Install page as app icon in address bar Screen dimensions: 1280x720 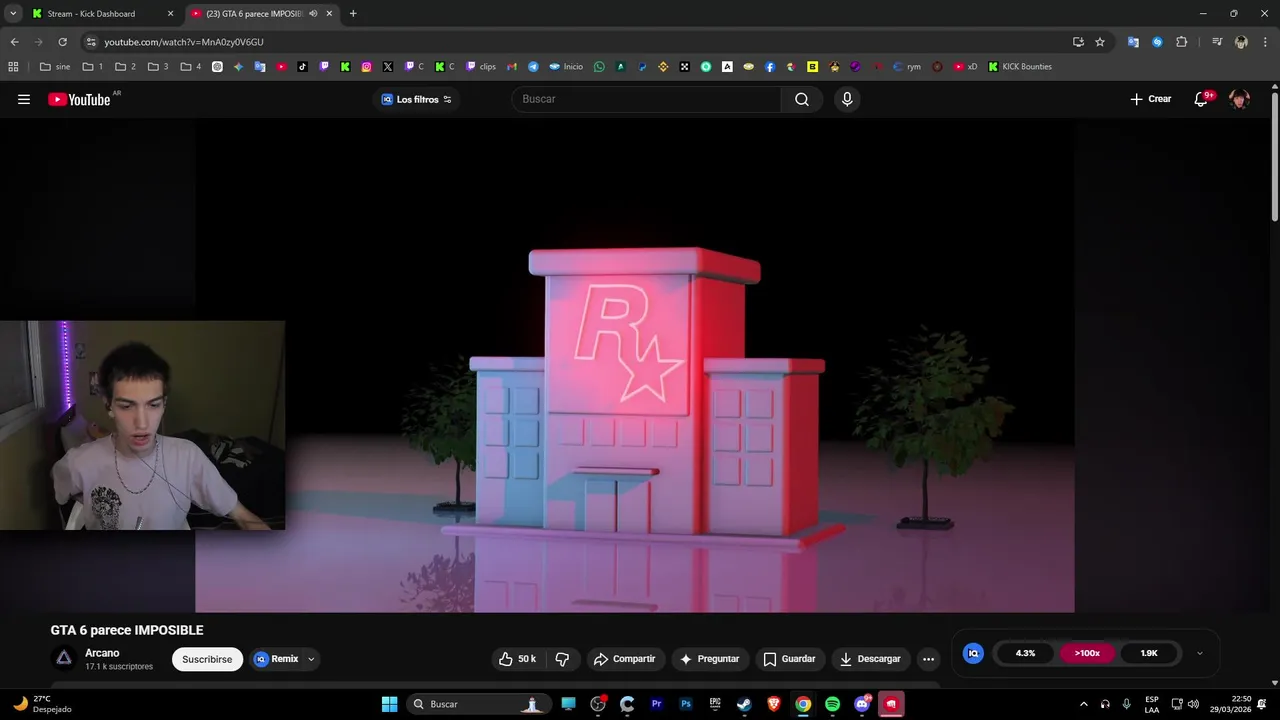click(x=1078, y=42)
